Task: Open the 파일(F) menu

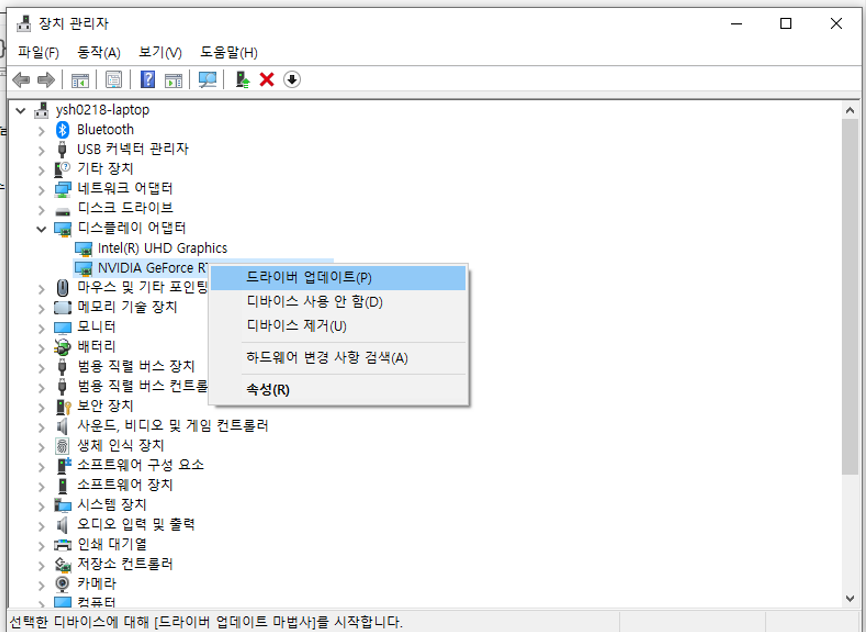Action: point(38,52)
